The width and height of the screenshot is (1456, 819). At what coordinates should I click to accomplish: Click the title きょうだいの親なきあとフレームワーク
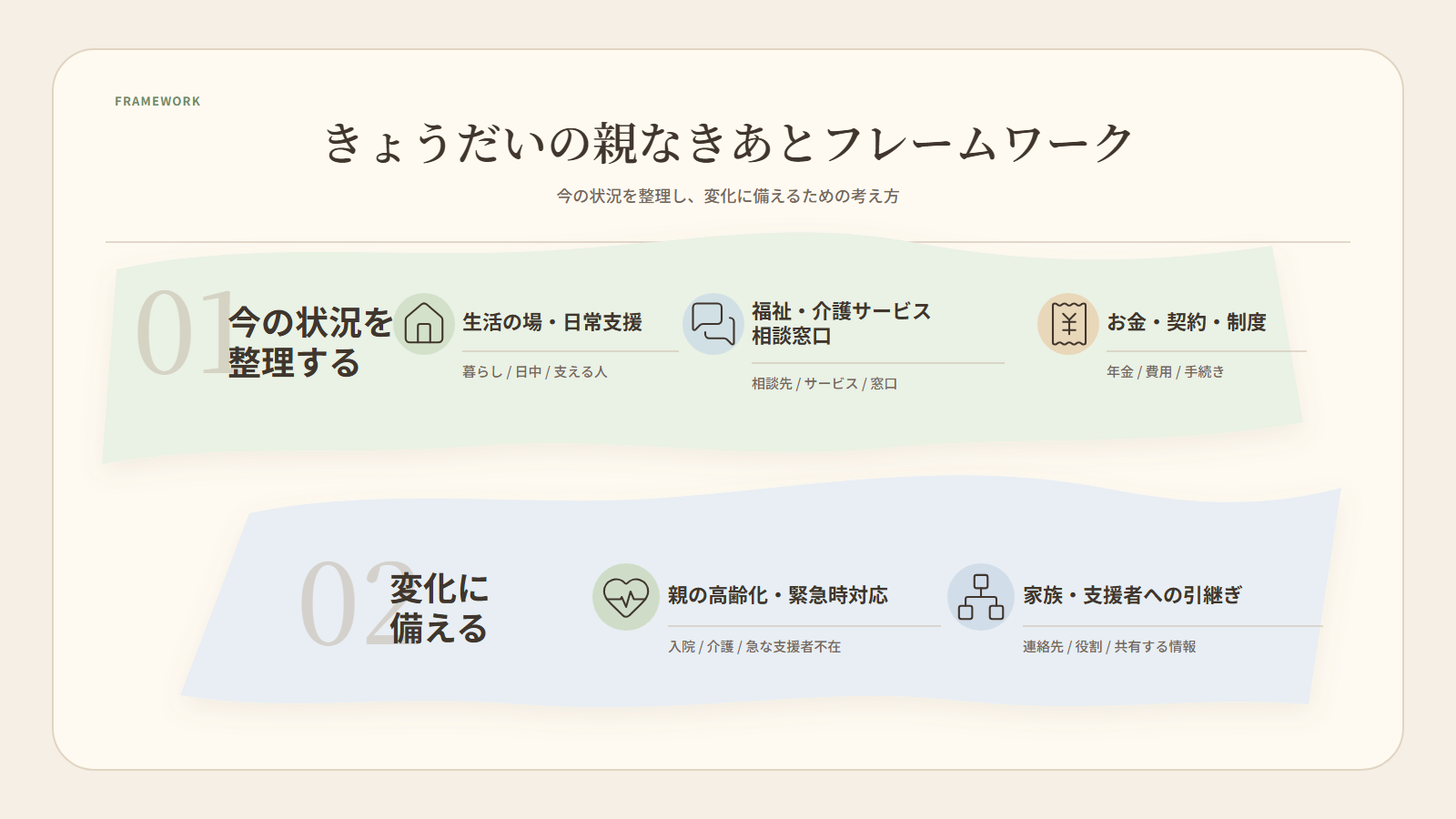[728, 143]
